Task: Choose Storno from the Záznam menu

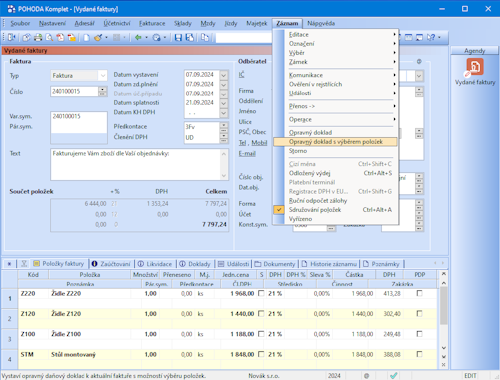Action: [x=336, y=151]
